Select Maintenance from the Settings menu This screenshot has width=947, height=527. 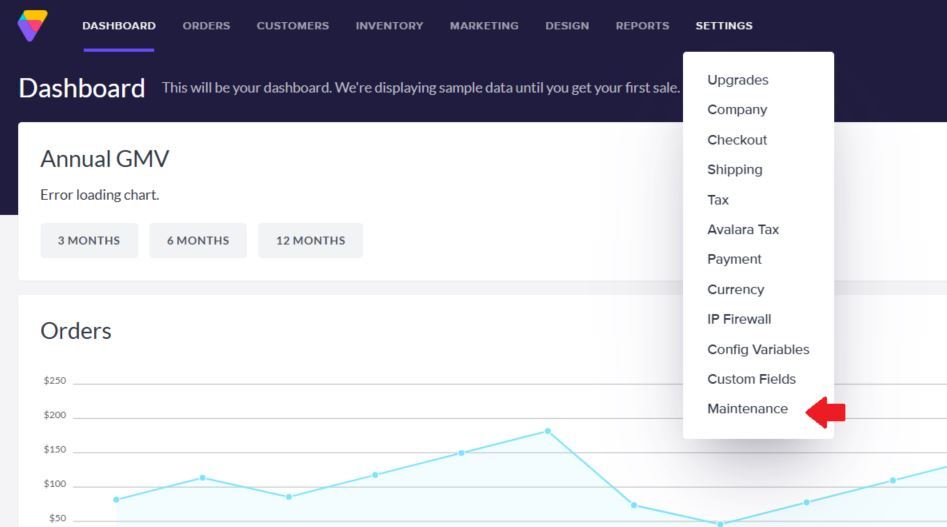[x=747, y=409]
